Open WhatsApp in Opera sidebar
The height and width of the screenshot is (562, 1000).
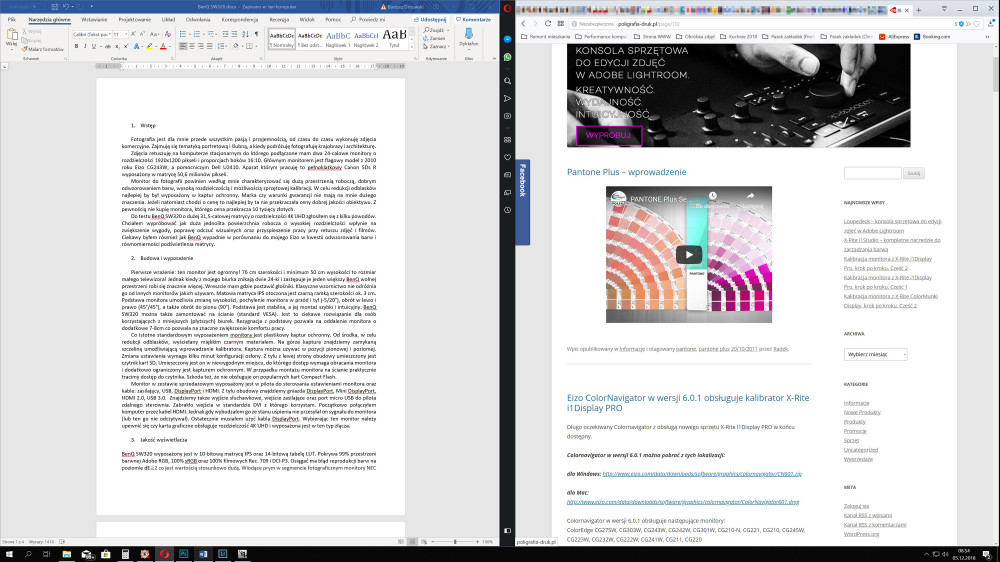pyautogui.click(x=508, y=57)
